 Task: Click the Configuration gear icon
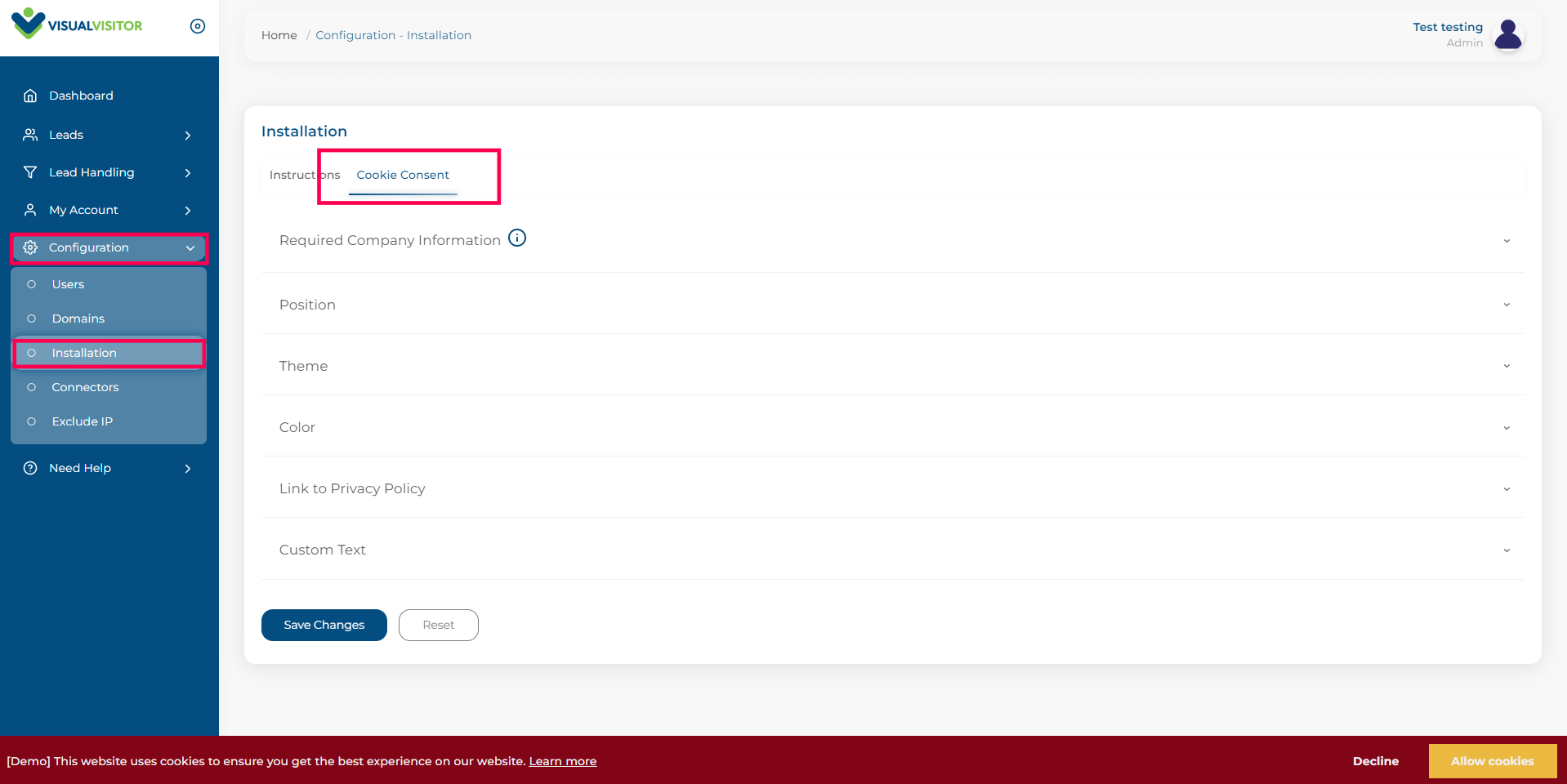pos(30,247)
